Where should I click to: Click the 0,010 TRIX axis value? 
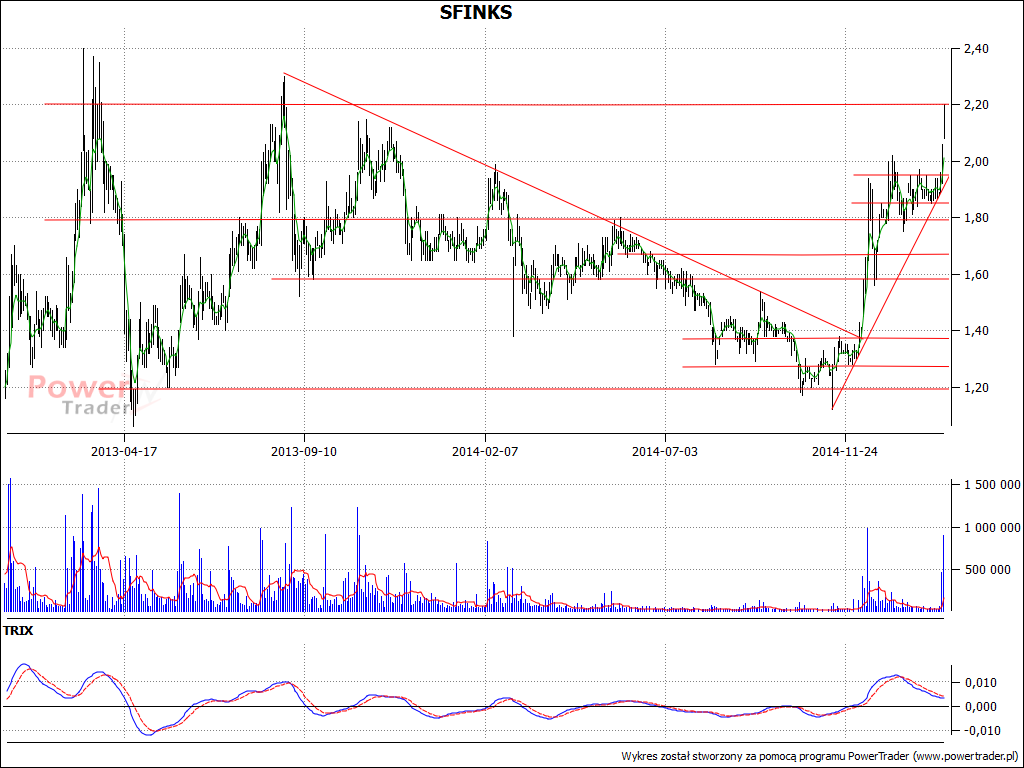pyautogui.click(x=981, y=683)
